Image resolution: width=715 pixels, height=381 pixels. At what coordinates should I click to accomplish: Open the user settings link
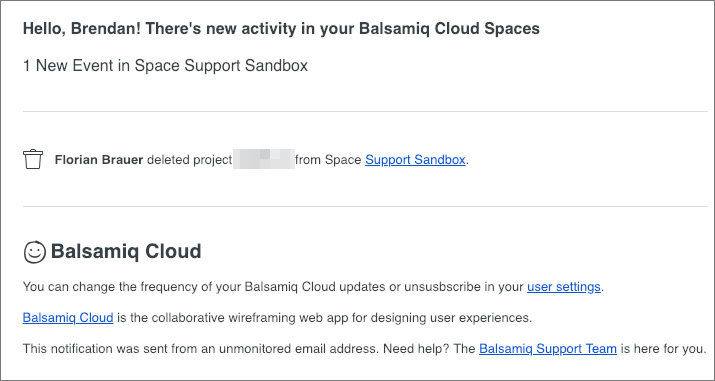coord(564,287)
